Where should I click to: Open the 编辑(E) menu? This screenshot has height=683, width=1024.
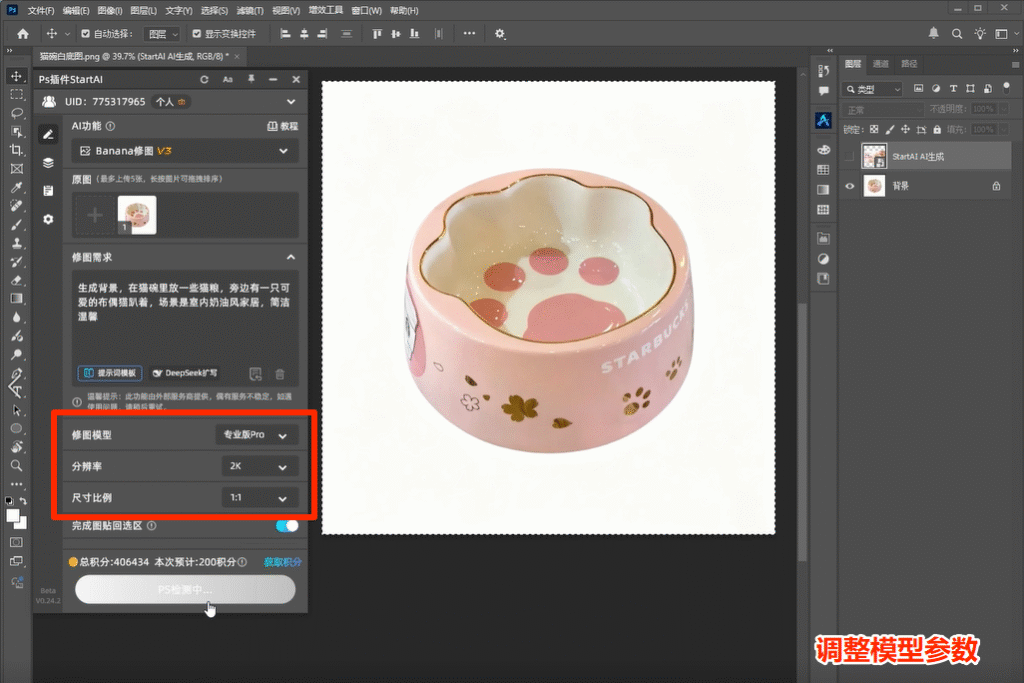pos(76,10)
